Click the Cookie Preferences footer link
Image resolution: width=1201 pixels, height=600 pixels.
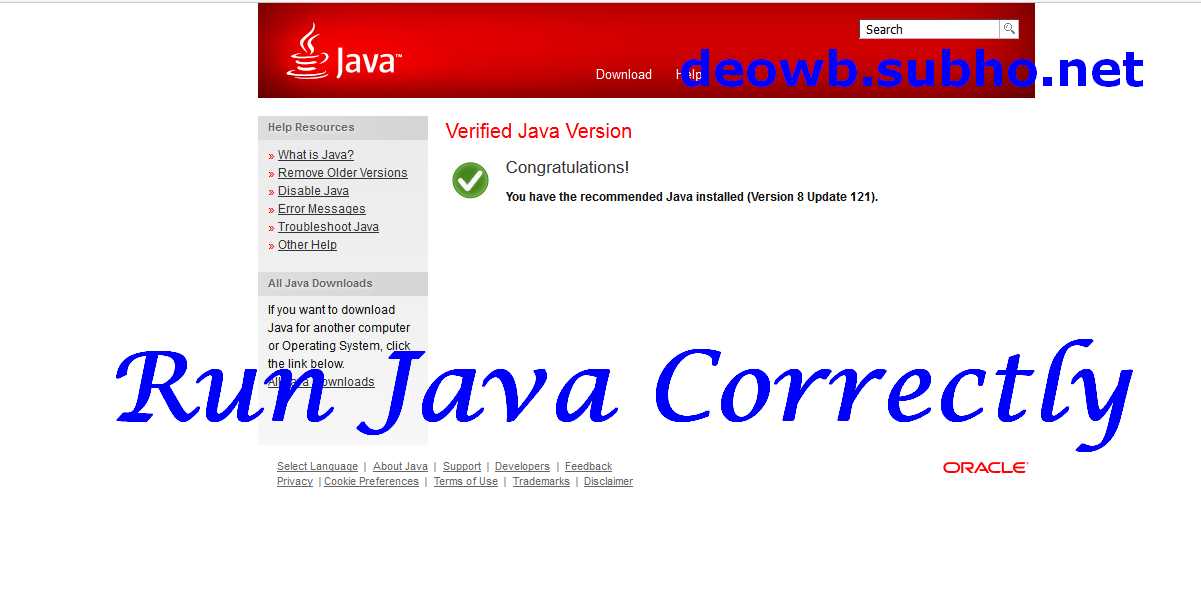(x=371, y=482)
